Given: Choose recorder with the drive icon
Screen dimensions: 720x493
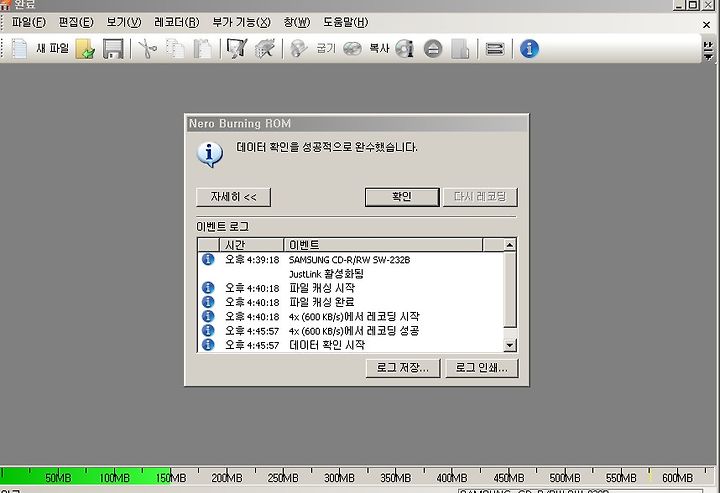Looking at the screenshot, I should click(x=495, y=49).
